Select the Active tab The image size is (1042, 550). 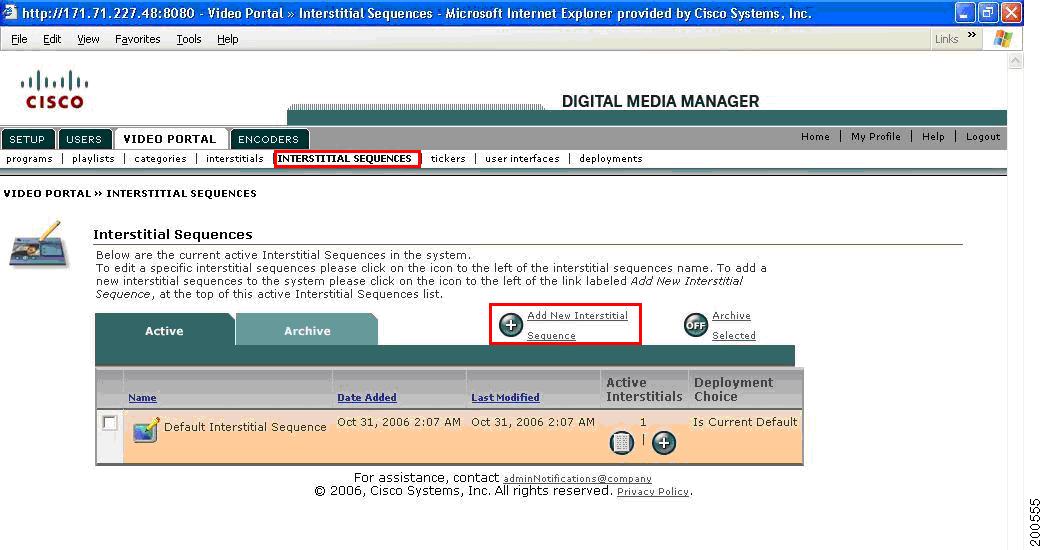(164, 330)
